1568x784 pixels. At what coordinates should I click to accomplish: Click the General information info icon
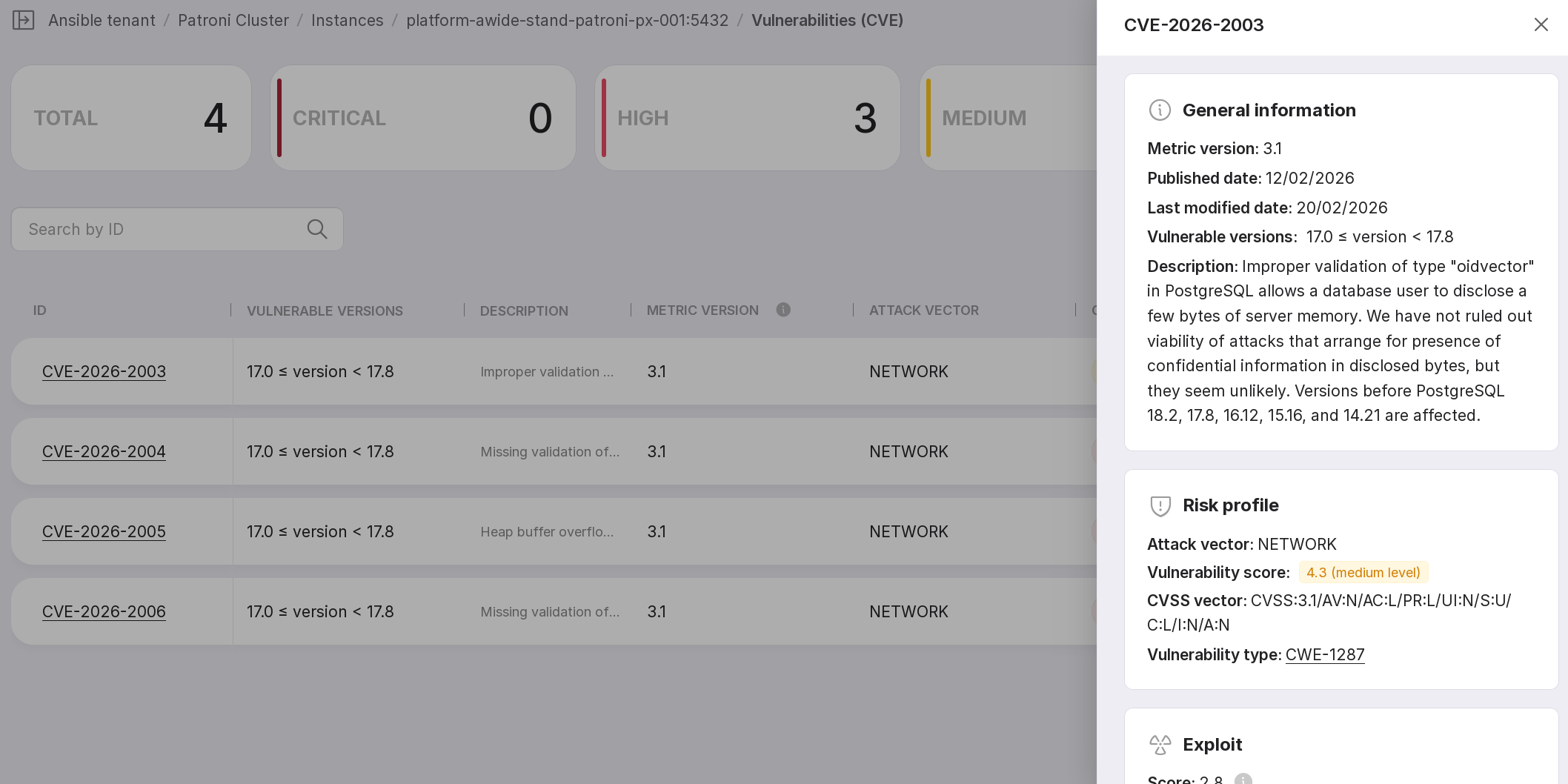(x=1160, y=110)
